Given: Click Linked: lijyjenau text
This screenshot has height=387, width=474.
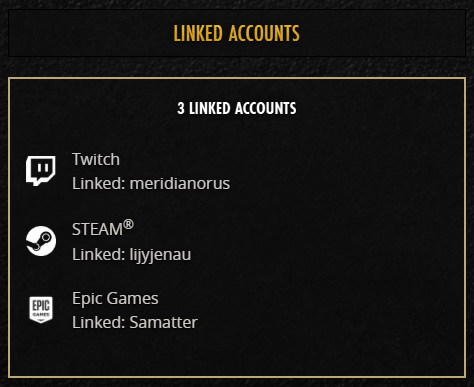Looking at the screenshot, I should pos(132,254).
